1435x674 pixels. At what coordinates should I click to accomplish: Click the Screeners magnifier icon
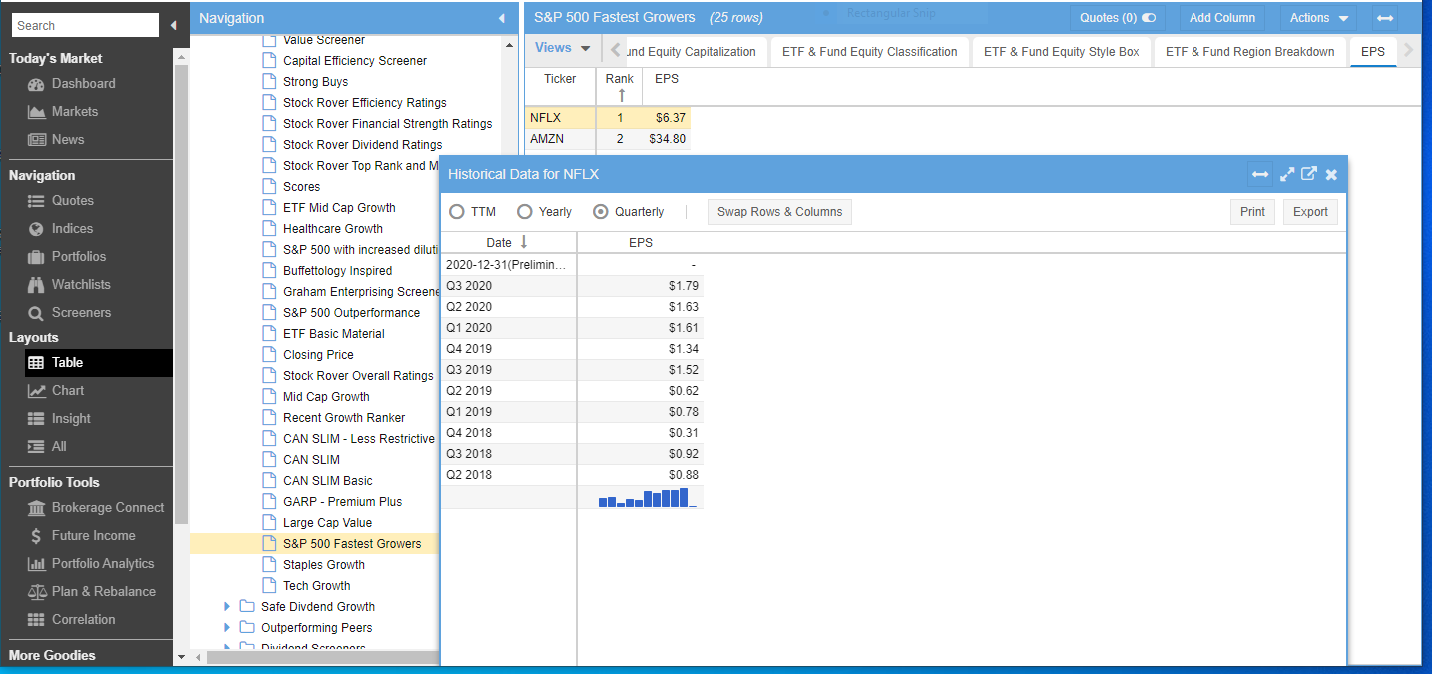tap(36, 313)
